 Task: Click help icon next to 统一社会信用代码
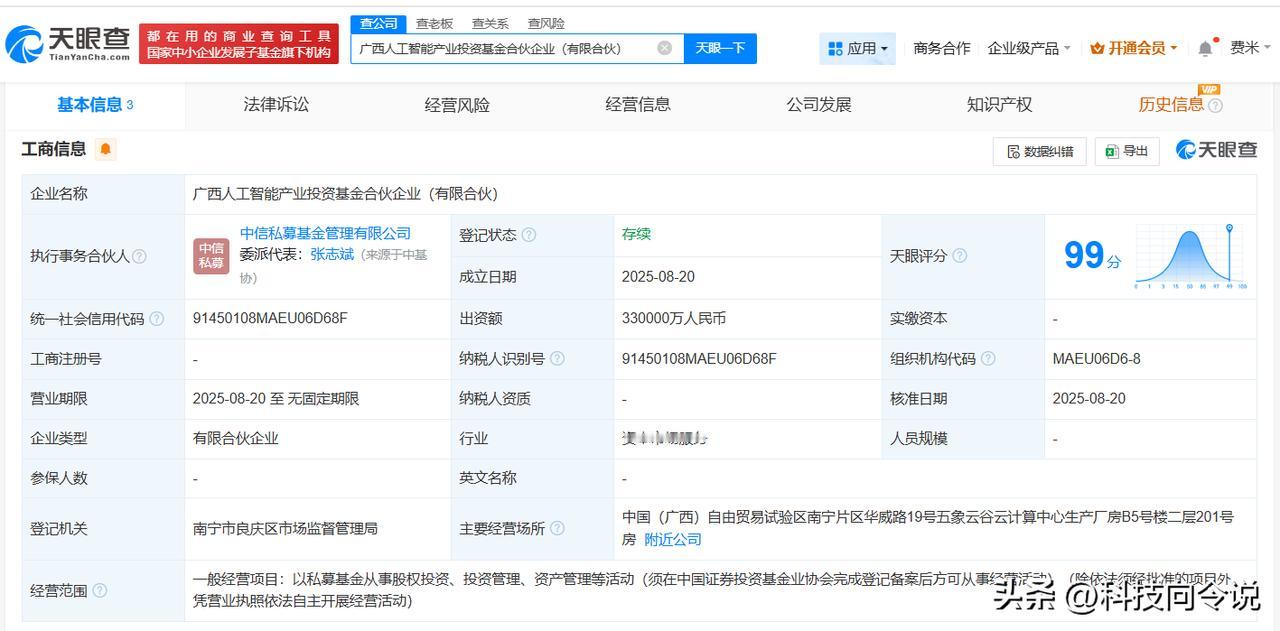coord(156,319)
